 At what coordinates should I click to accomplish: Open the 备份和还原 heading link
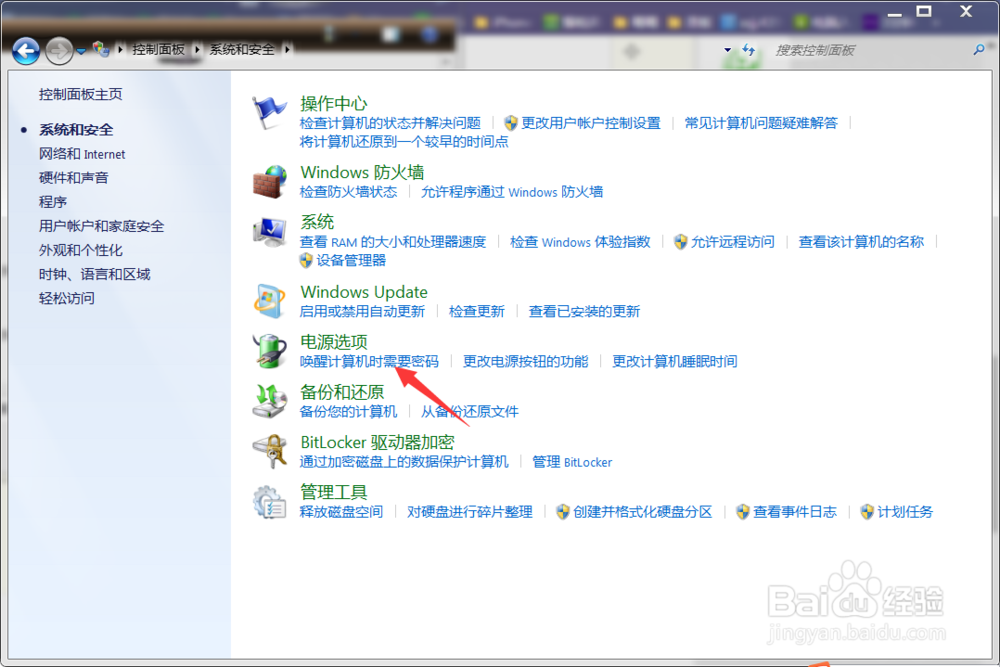(342, 392)
